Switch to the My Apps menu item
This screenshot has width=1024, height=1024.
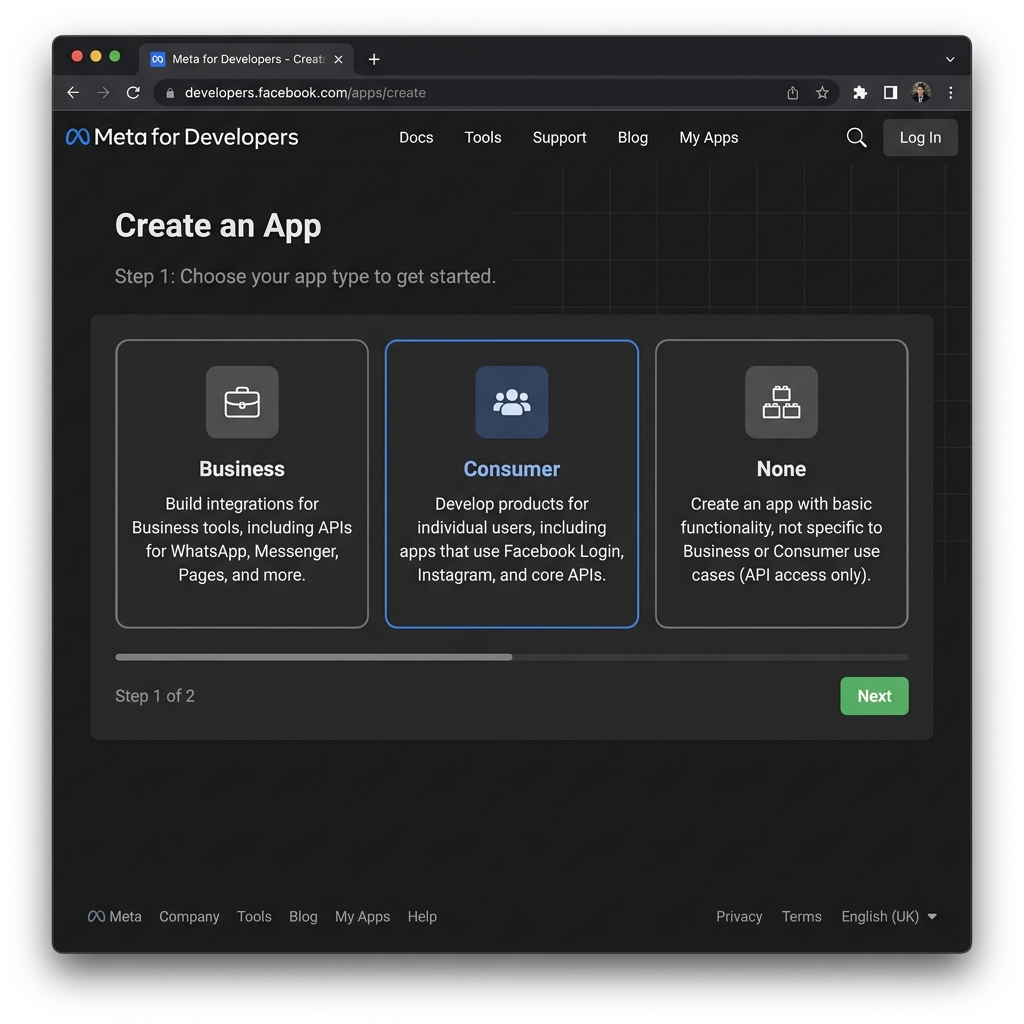pyautogui.click(x=708, y=137)
